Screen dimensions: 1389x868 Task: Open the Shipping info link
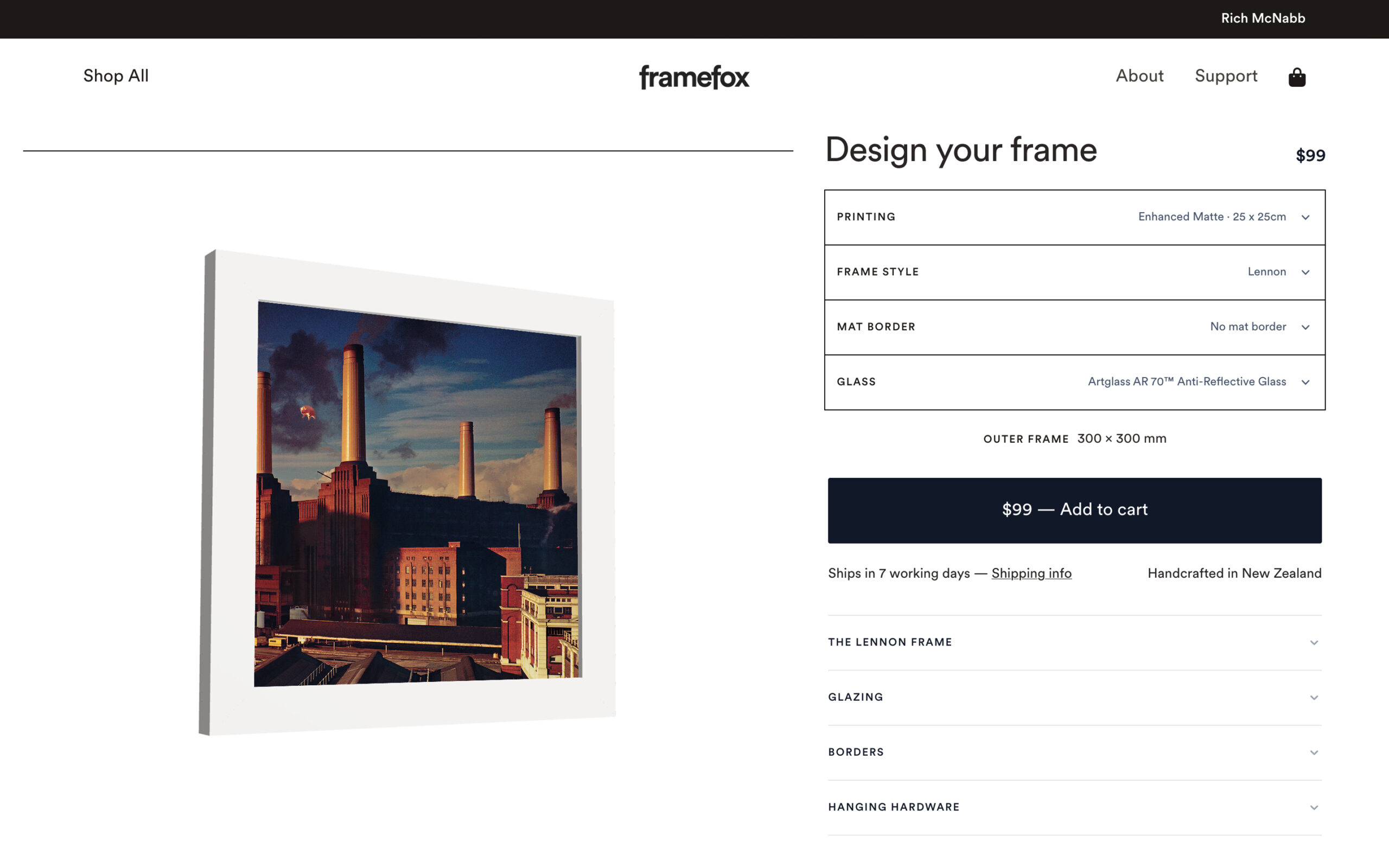point(1031,573)
